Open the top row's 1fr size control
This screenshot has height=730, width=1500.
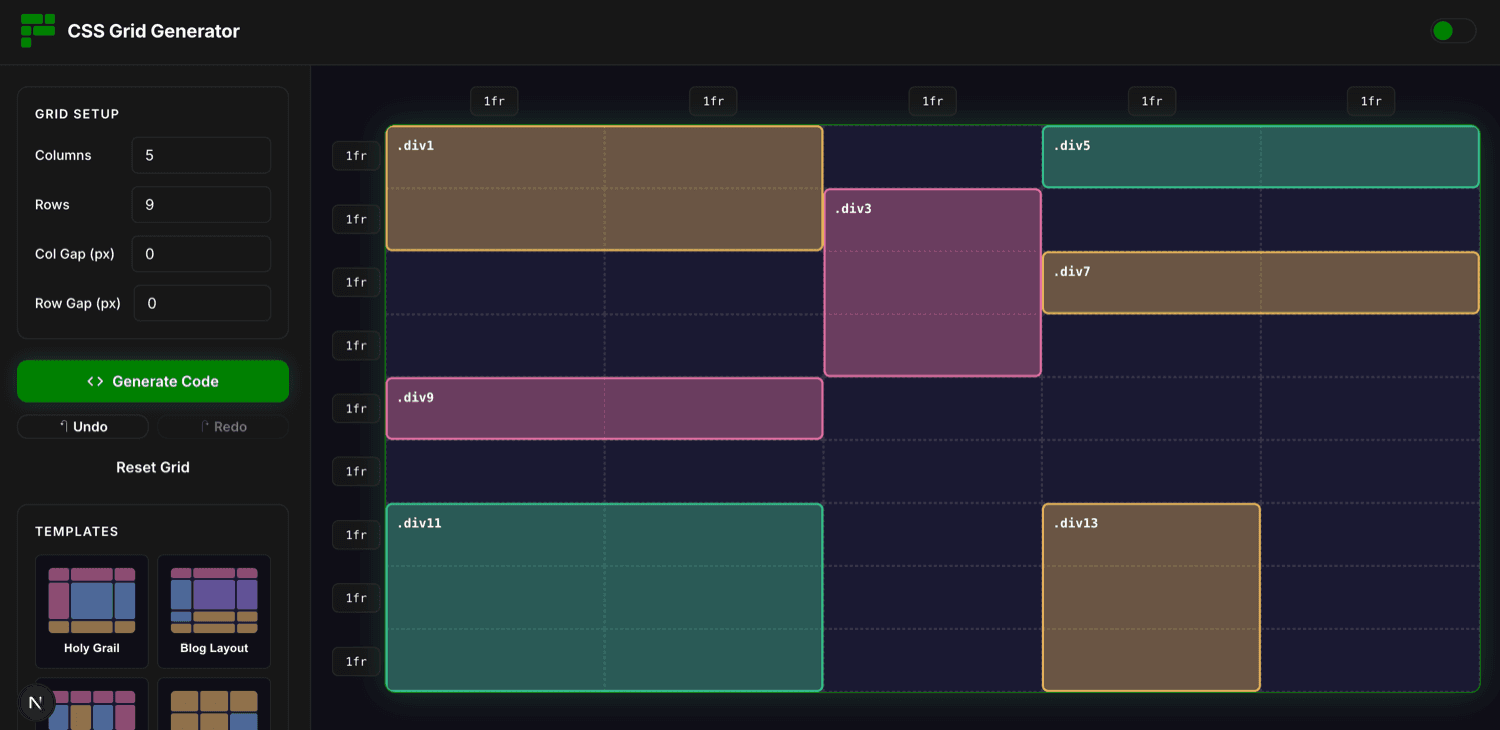(x=356, y=155)
